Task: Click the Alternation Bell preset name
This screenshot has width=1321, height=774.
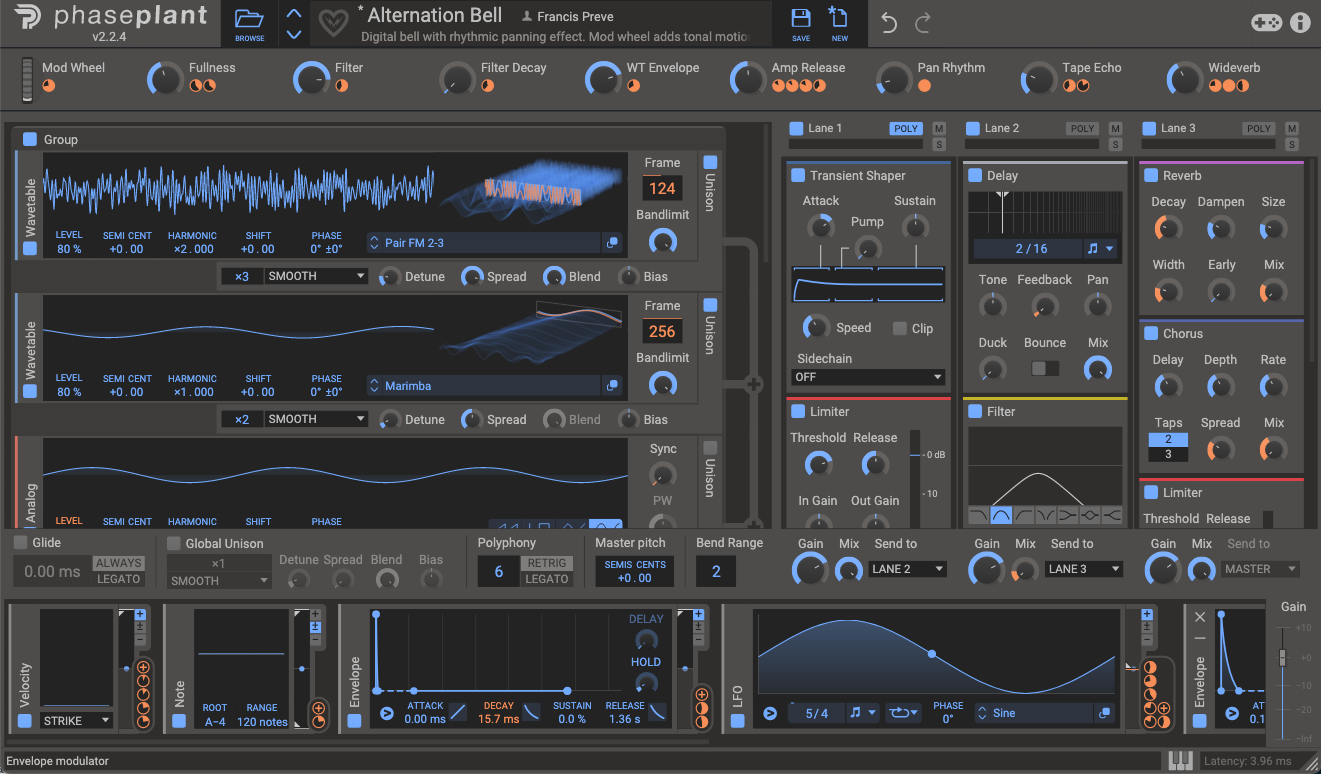Action: (x=435, y=15)
